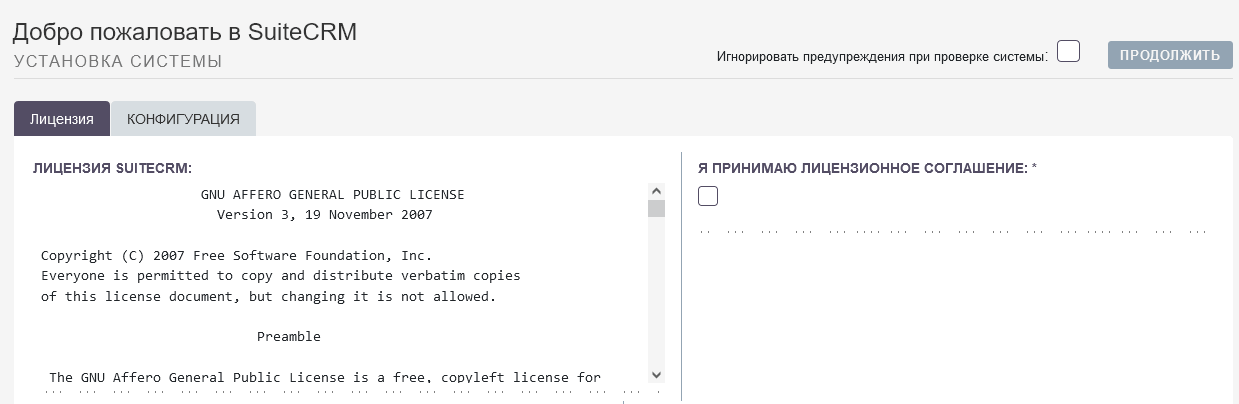Click the Copyright Free Software Foundation line

tap(237, 255)
